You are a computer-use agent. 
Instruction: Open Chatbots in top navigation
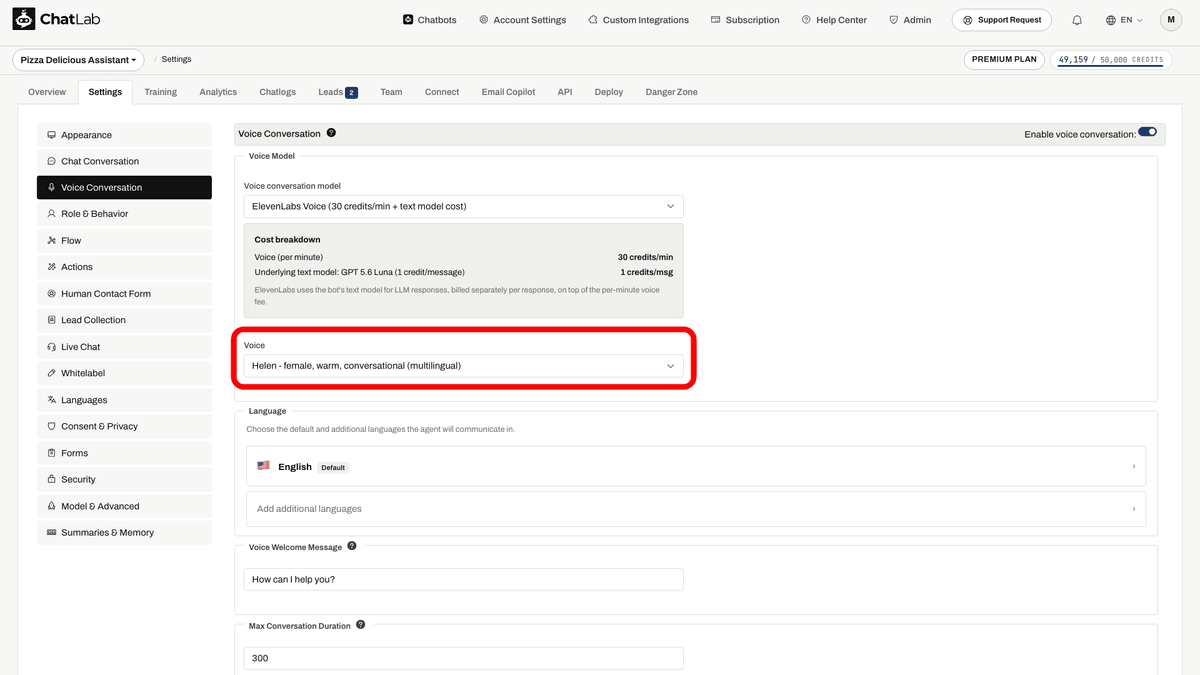[430, 20]
